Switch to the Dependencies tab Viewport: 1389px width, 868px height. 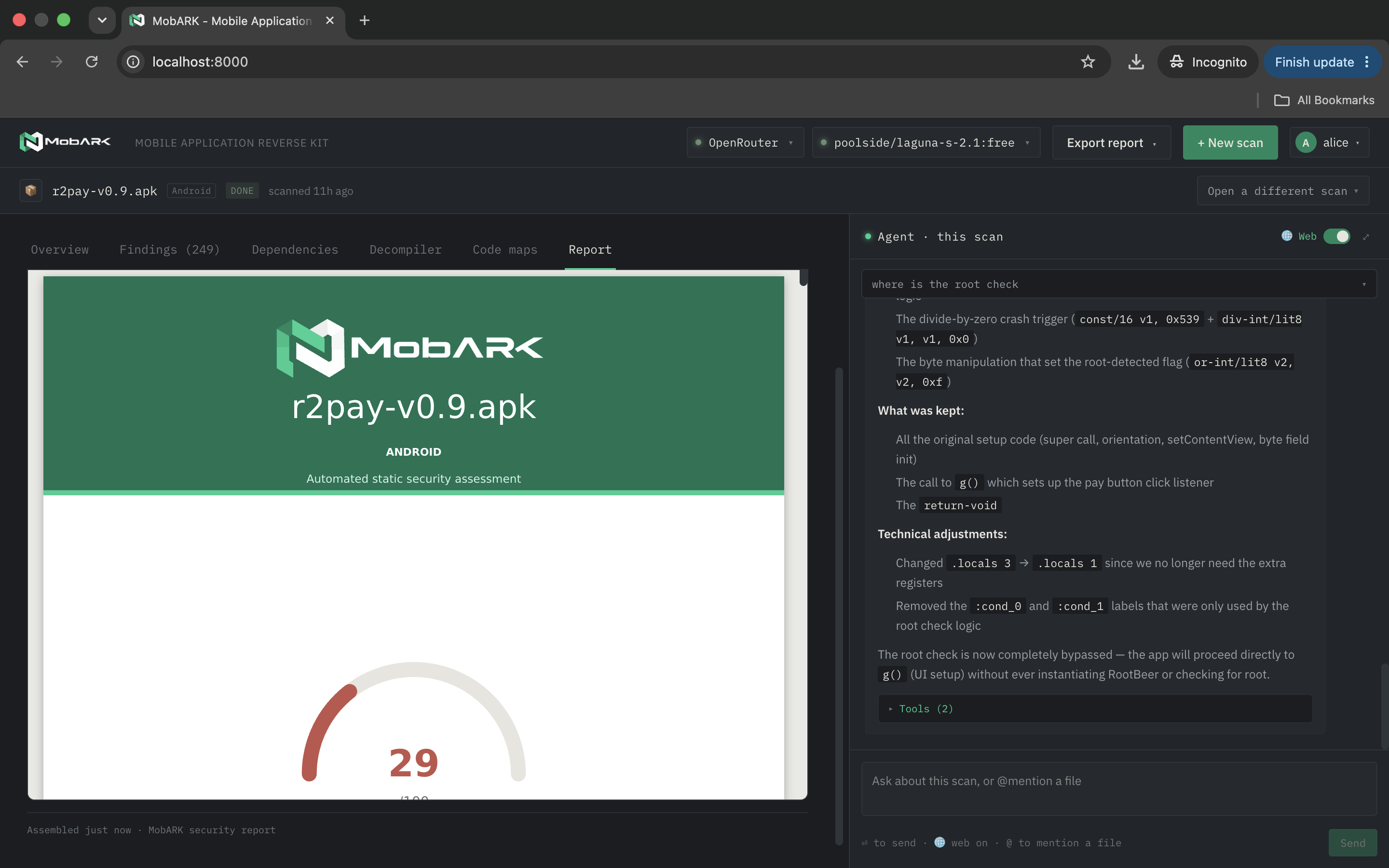point(295,249)
